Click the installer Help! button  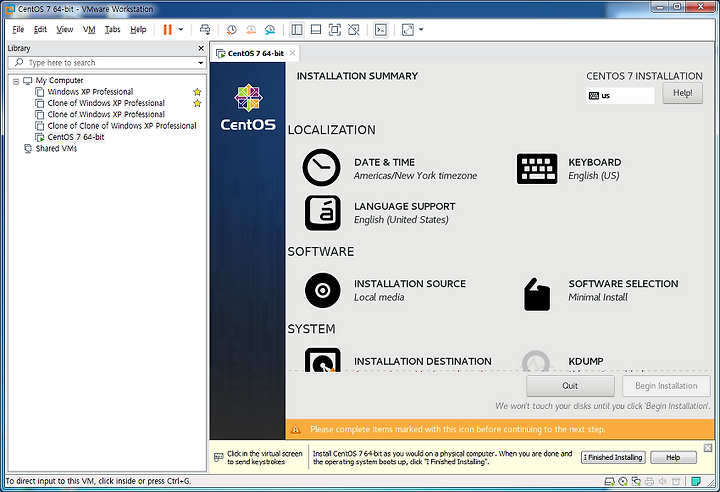682,93
